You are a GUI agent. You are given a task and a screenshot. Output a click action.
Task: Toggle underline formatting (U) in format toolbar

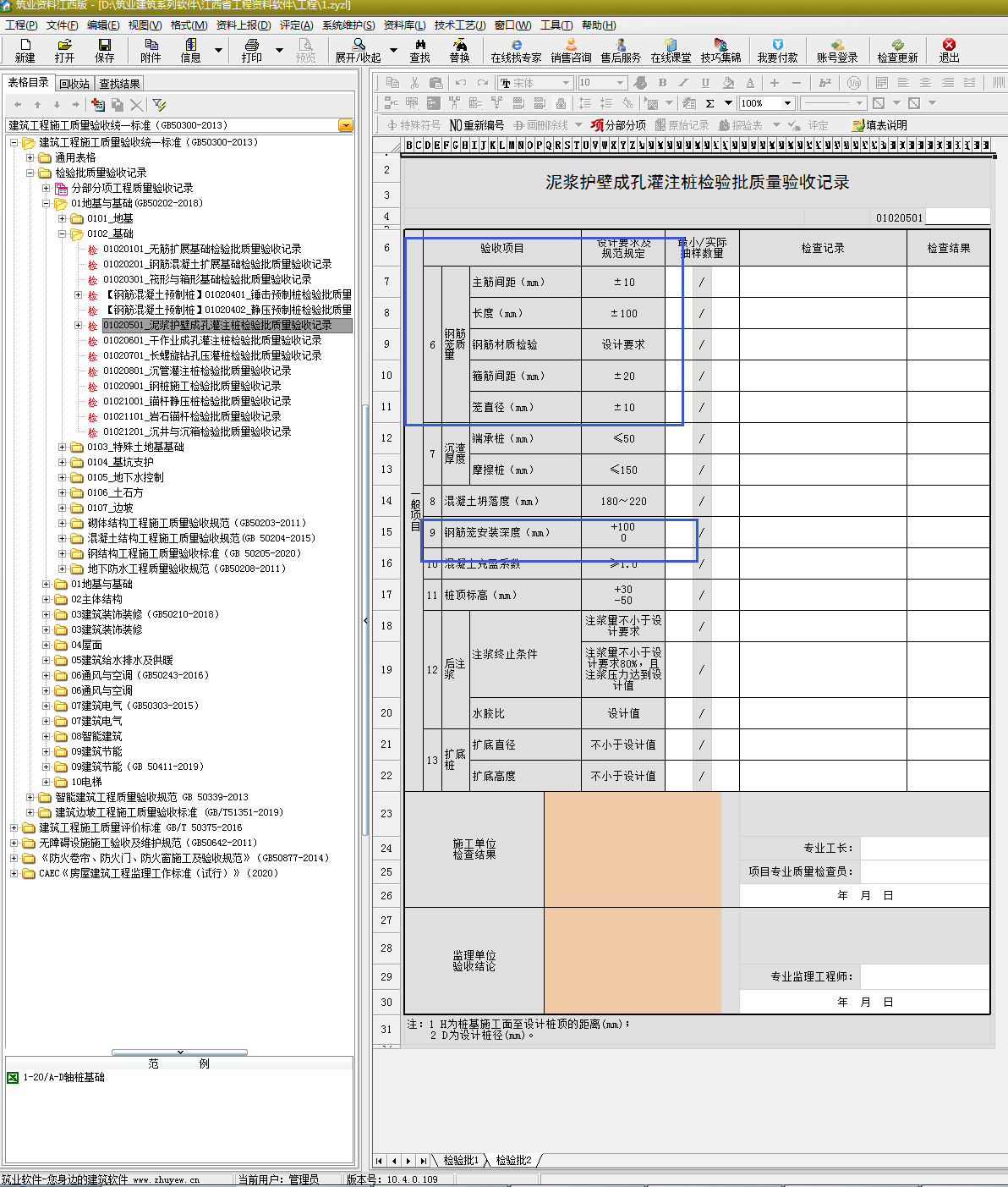[x=705, y=83]
